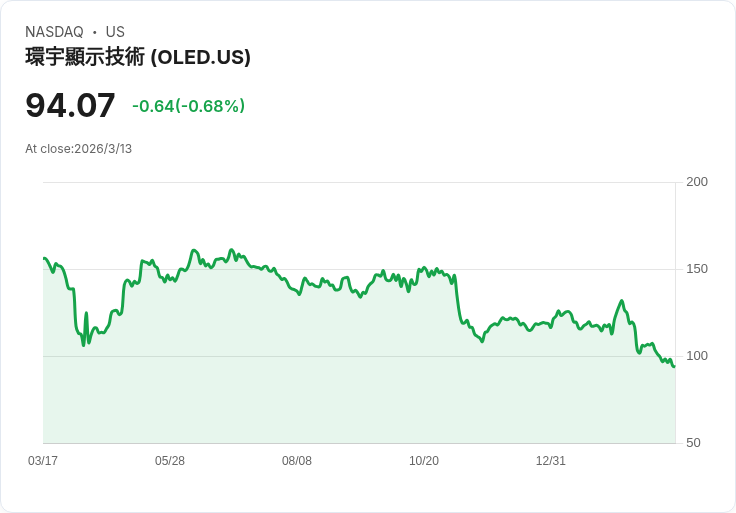Viewport: 736px width, 513px height.
Task: Click the NASDAQ exchange label
Action: pos(54,32)
